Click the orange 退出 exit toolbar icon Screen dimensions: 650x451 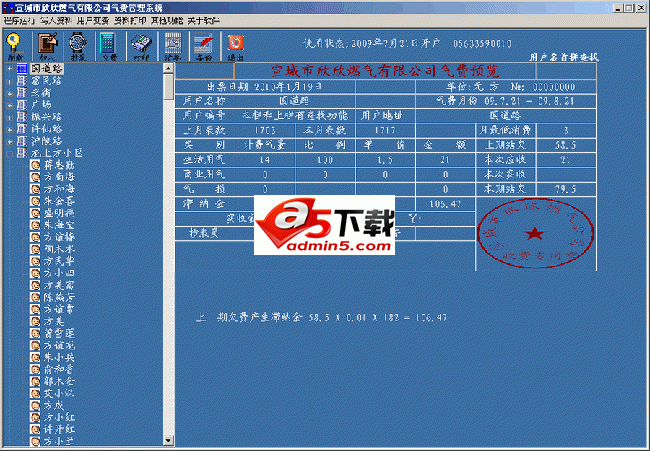pos(235,46)
